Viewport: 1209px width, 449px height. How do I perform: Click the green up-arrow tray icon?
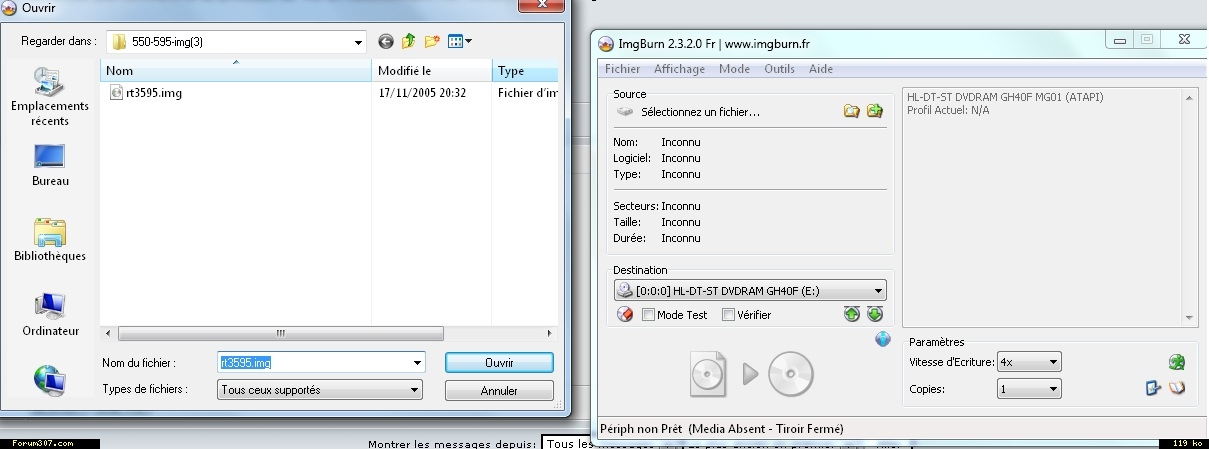[x=852, y=314]
